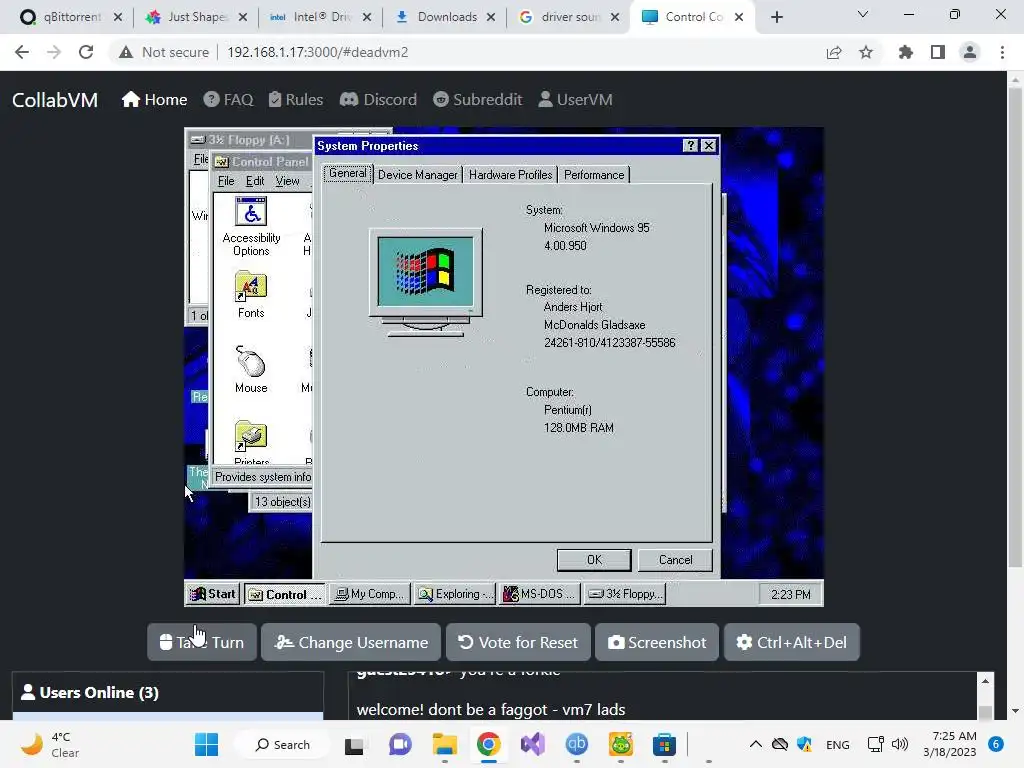Screen dimensions: 1024x768
Task: Open the Discord link
Action: point(378,99)
